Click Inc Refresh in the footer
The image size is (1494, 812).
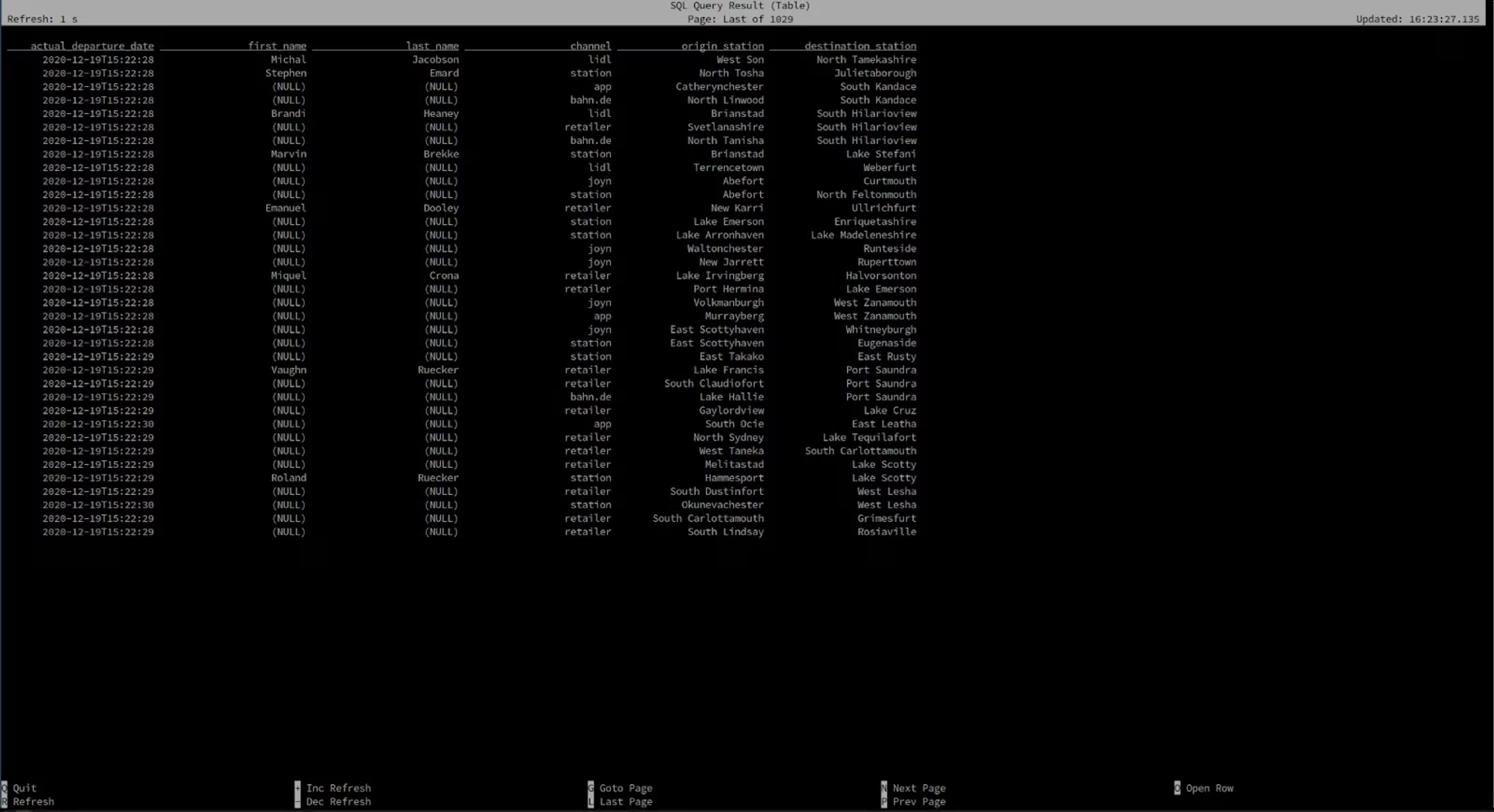(333, 787)
